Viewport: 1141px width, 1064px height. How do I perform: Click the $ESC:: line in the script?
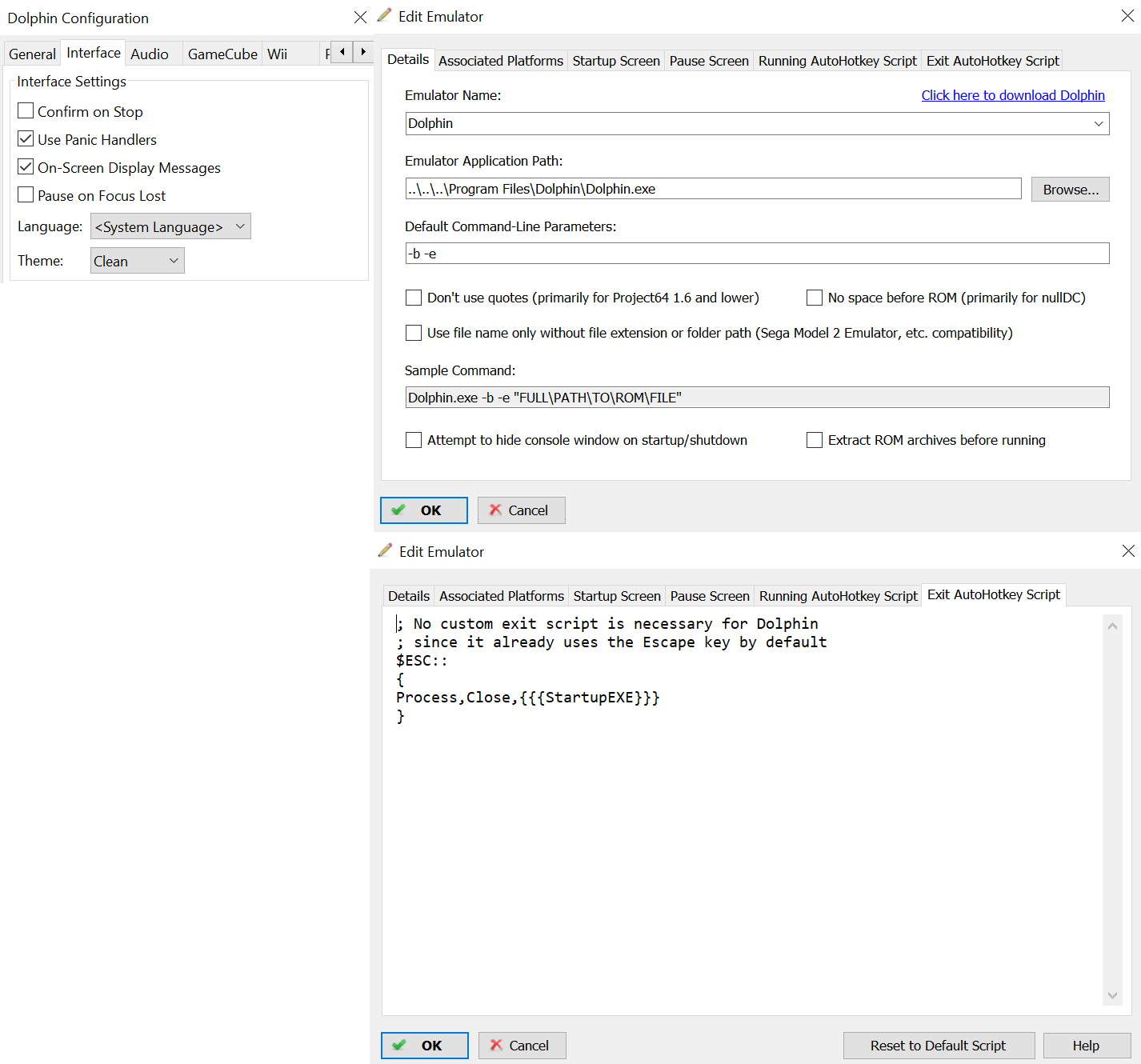point(422,661)
